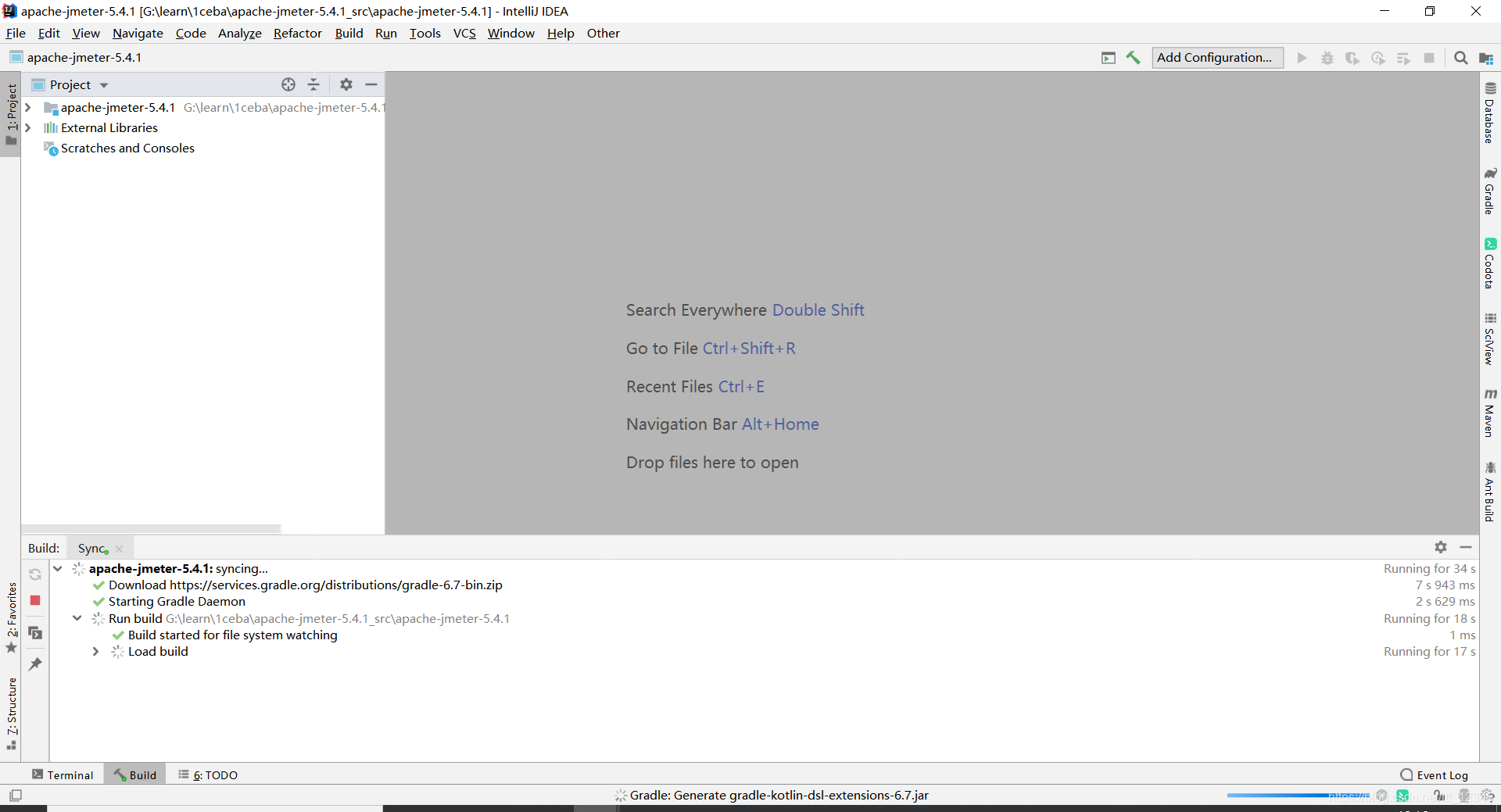Click the Build Project hammer icon
This screenshot has width=1501, height=812.
coord(1133,58)
